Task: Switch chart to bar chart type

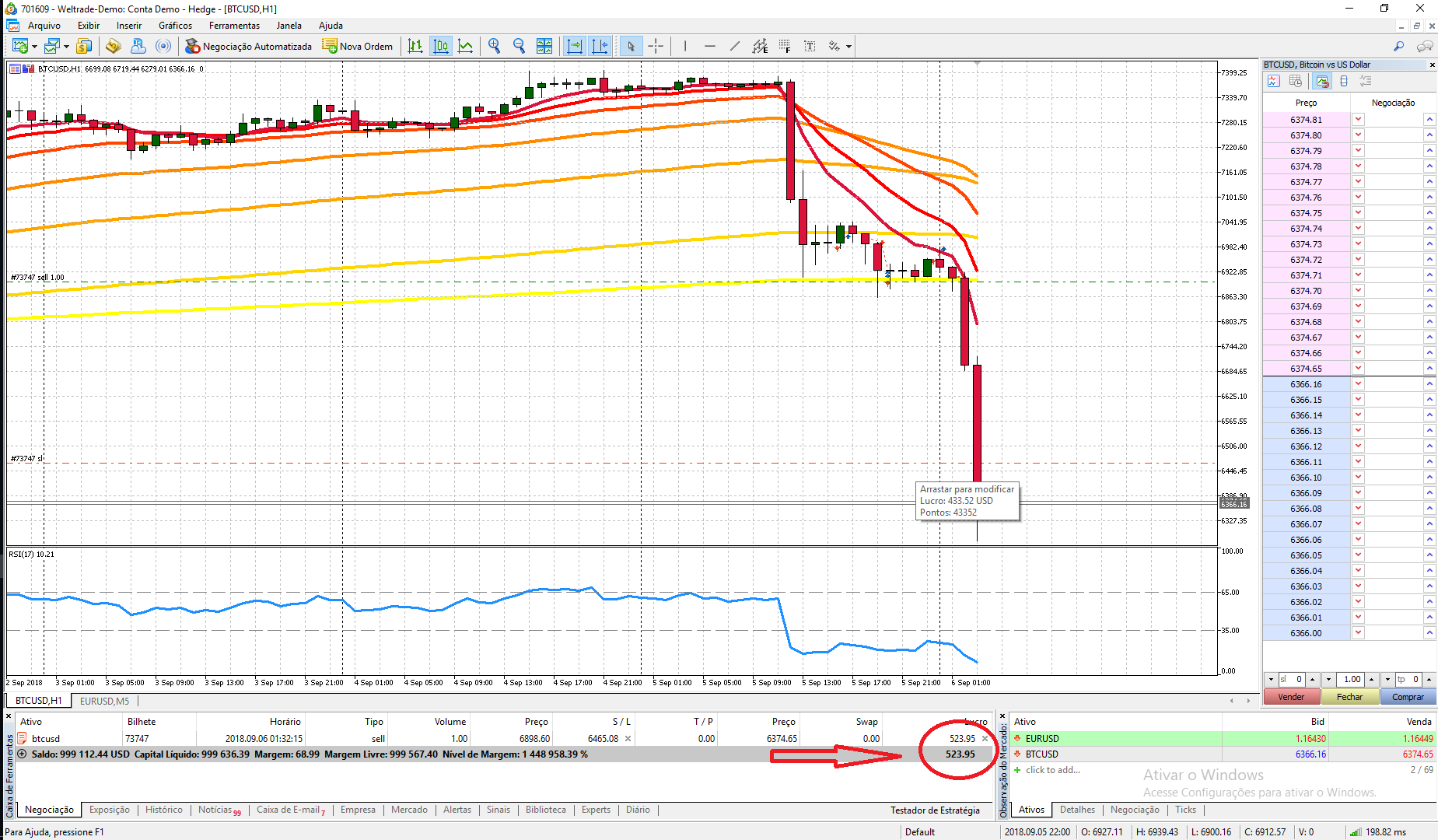Action: coord(416,47)
